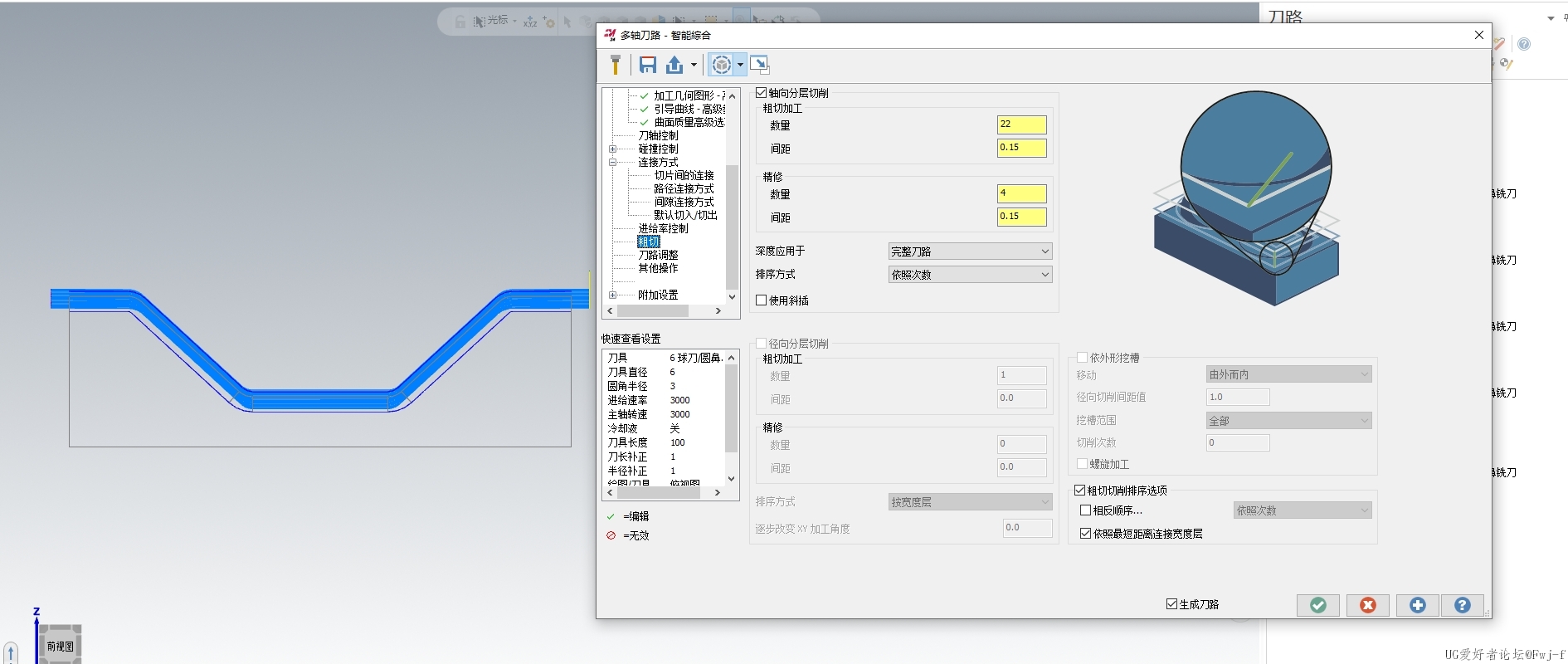
Task: Toggle 轴向分层切削 checkbox
Action: tap(761, 93)
